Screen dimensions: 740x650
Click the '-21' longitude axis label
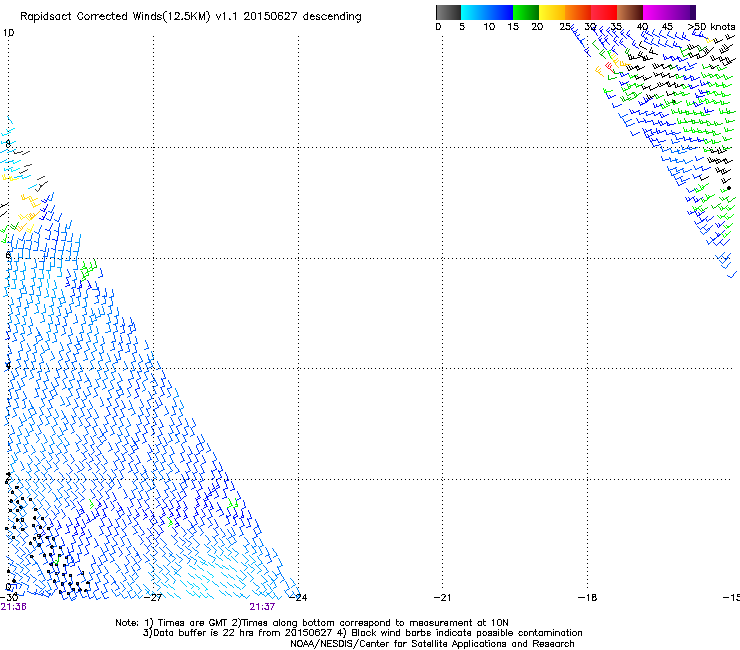tap(442, 597)
